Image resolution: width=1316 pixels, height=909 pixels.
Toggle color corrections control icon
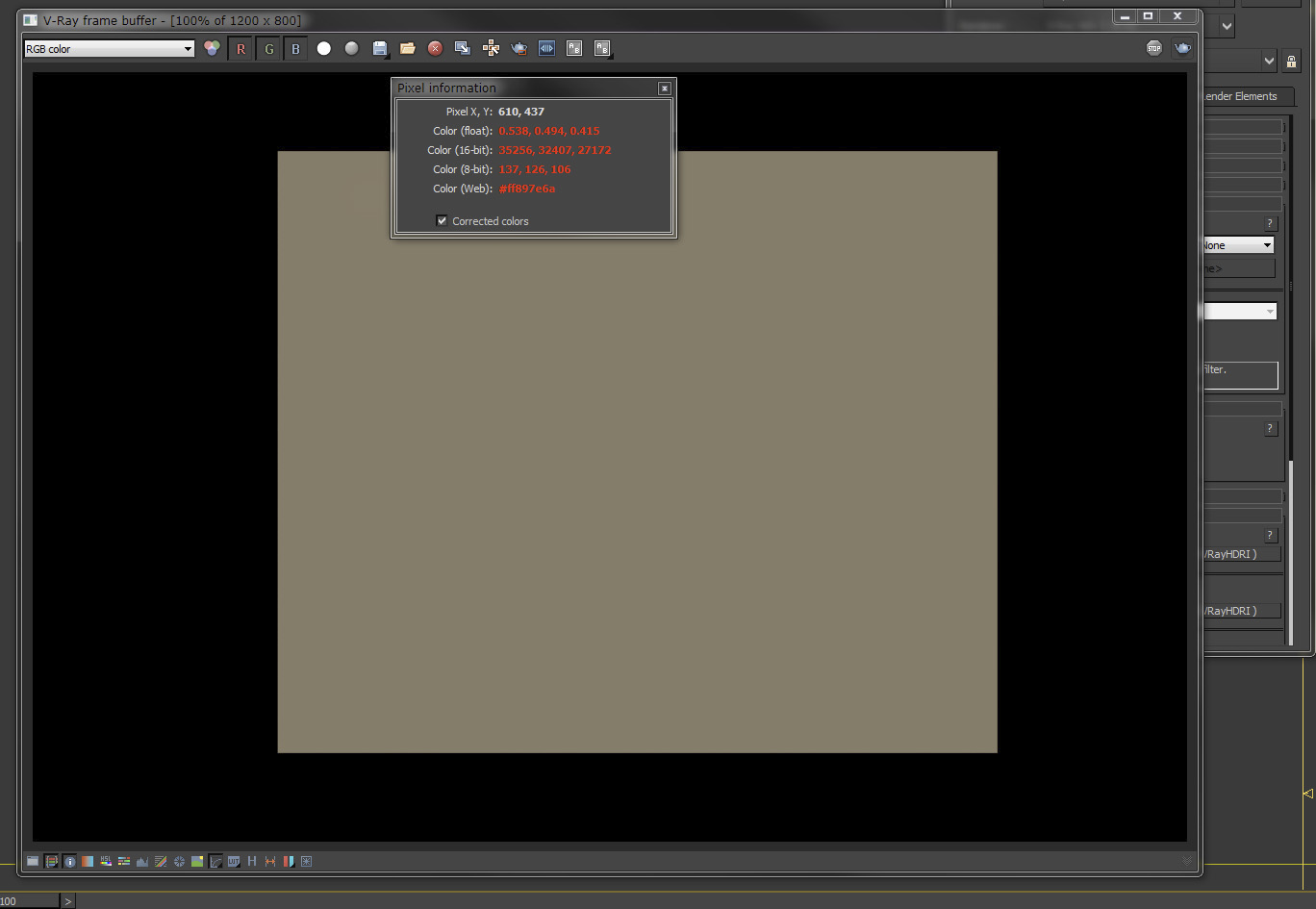coord(52,861)
